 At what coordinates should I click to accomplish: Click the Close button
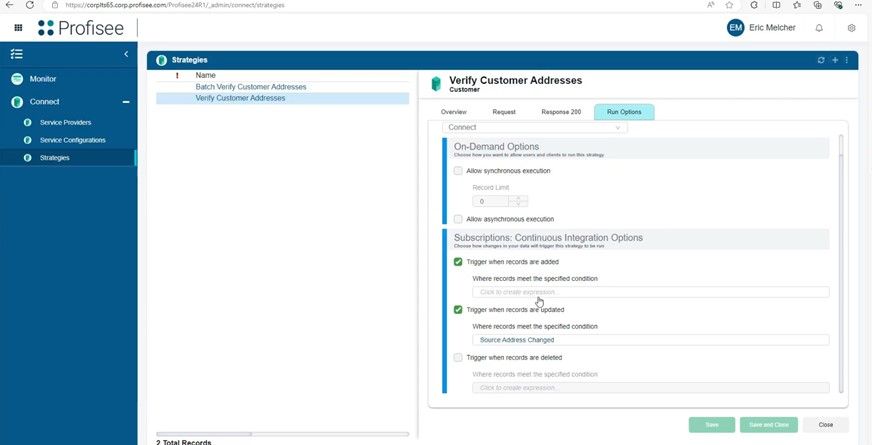point(826,425)
